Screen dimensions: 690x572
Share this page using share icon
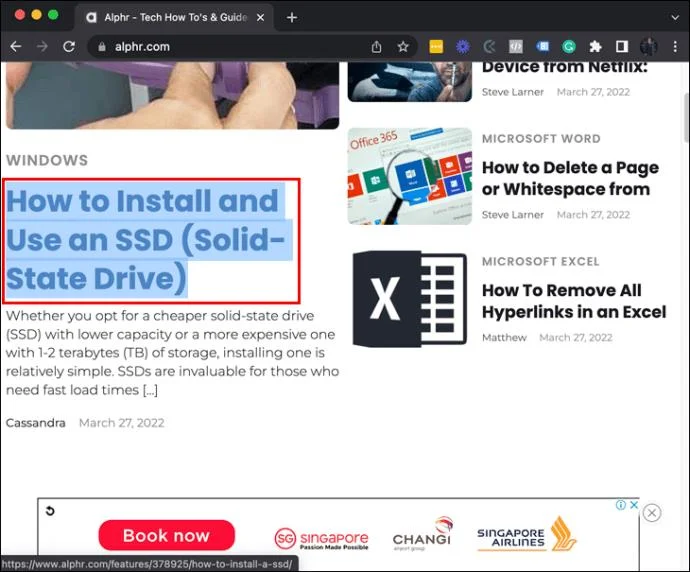[x=376, y=47]
